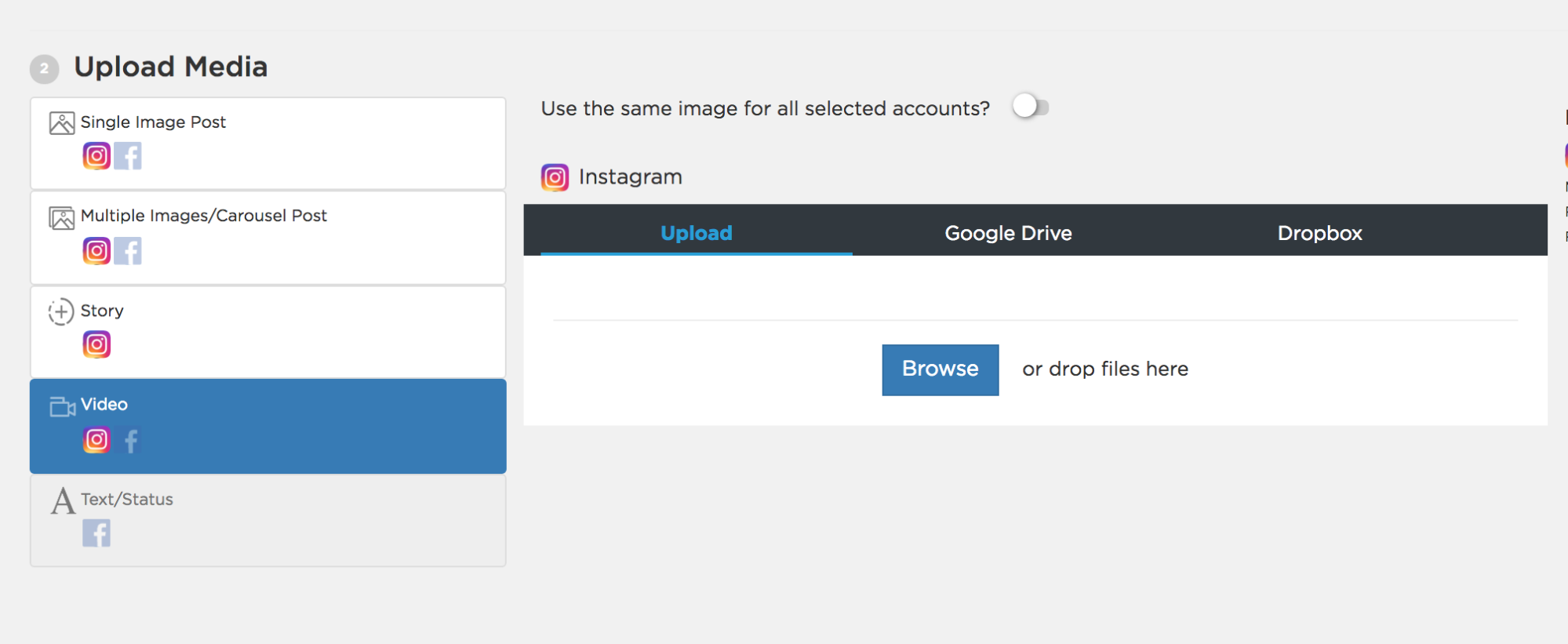Open the Dropbox tab
The width and height of the screenshot is (1568, 644).
tap(1319, 232)
